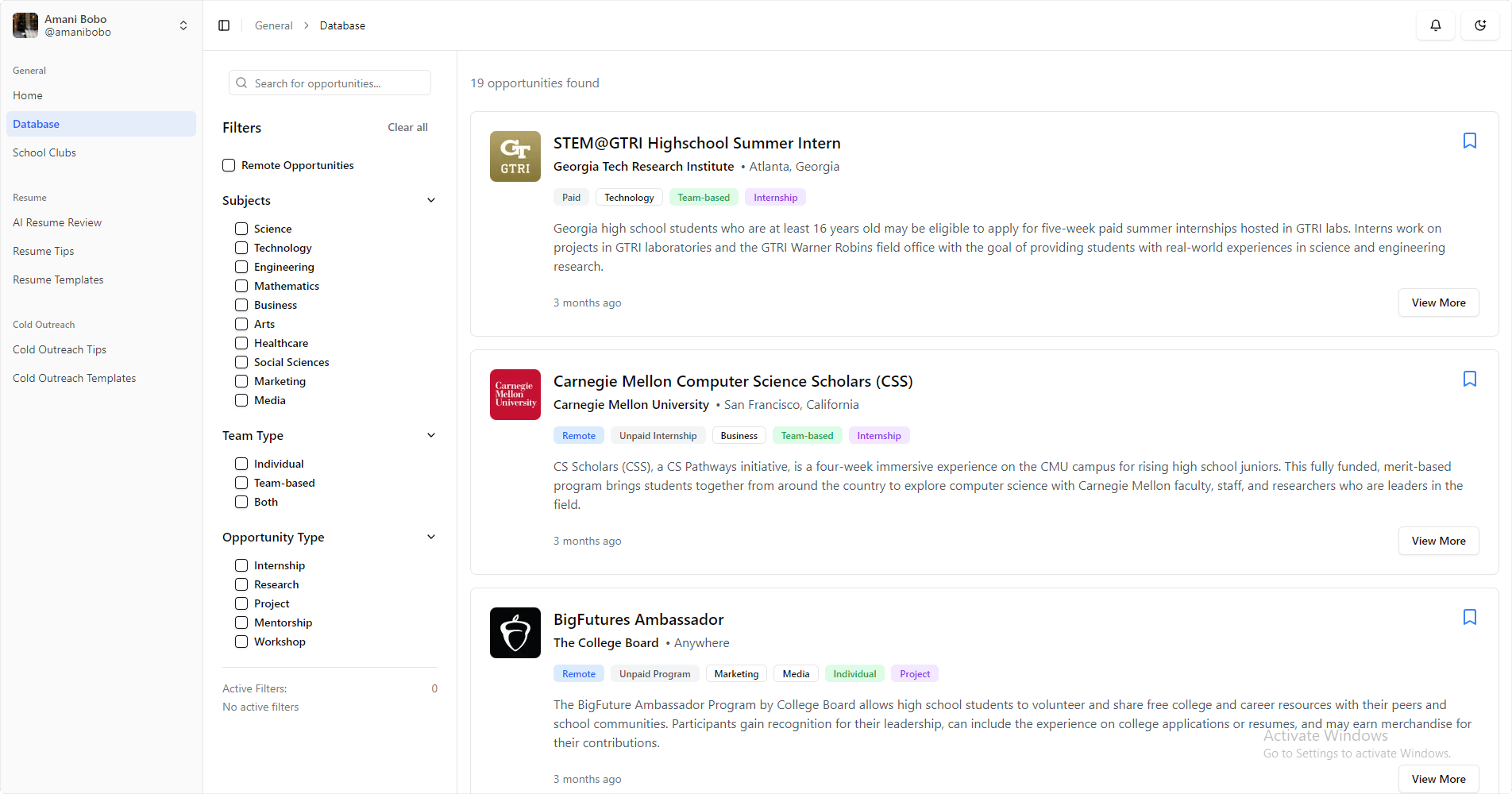Focus the Search for opportunities field
Viewport: 1512px width, 794px height.
(339, 83)
